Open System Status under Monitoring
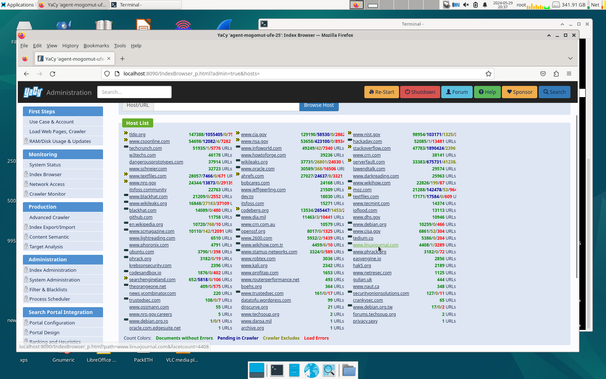The height and width of the screenshot is (379, 606). tap(45, 165)
